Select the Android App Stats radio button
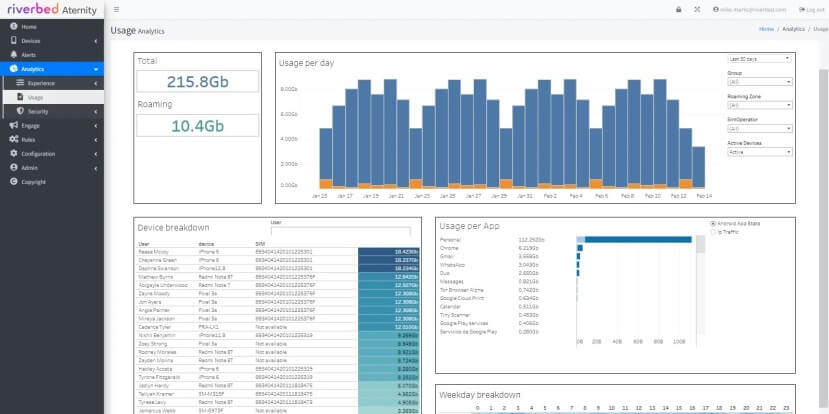Image resolution: width=829 pixels, height=414 pixels. point(712,223)
